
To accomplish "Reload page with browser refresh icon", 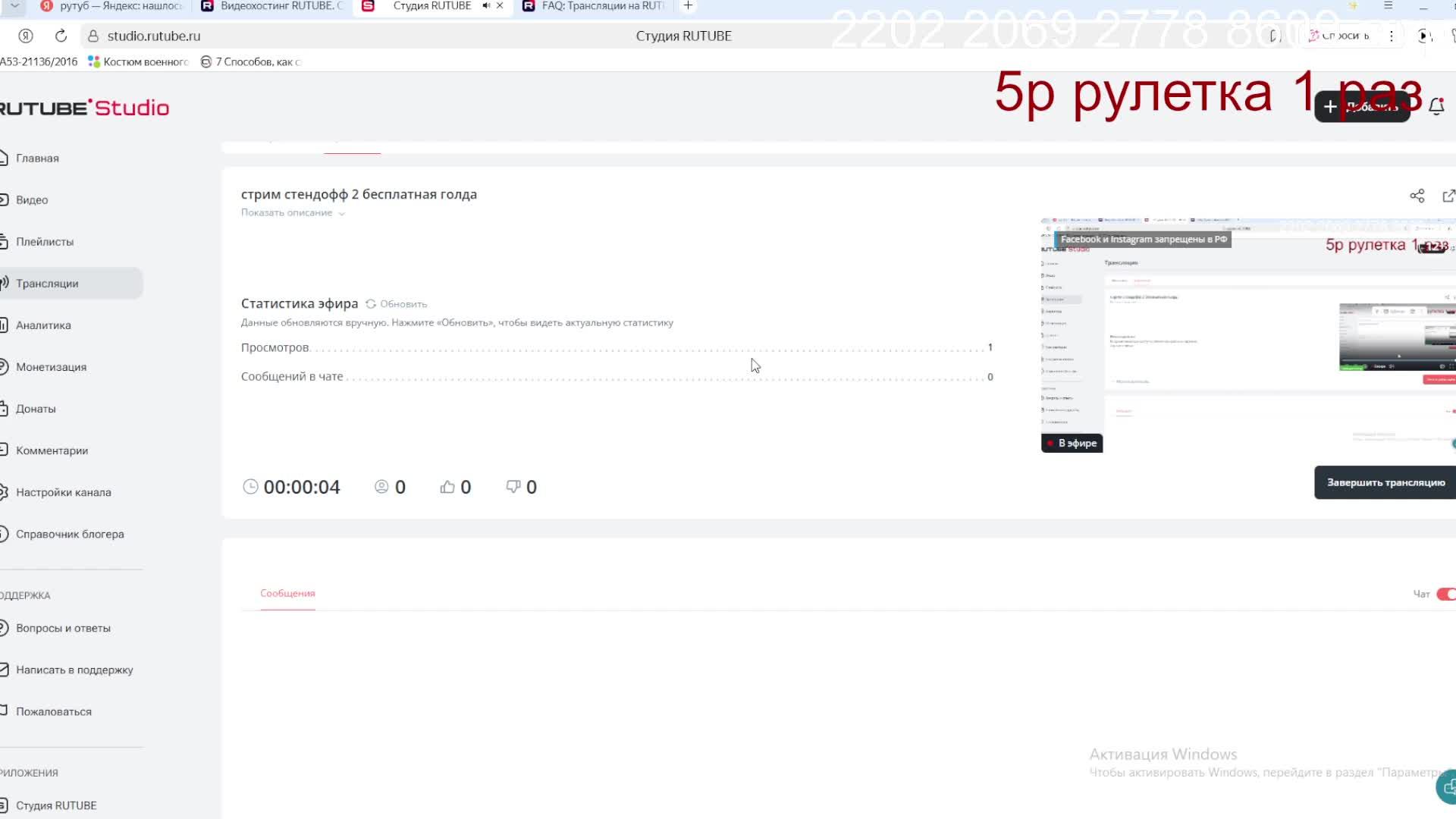I will pos(61,36).
